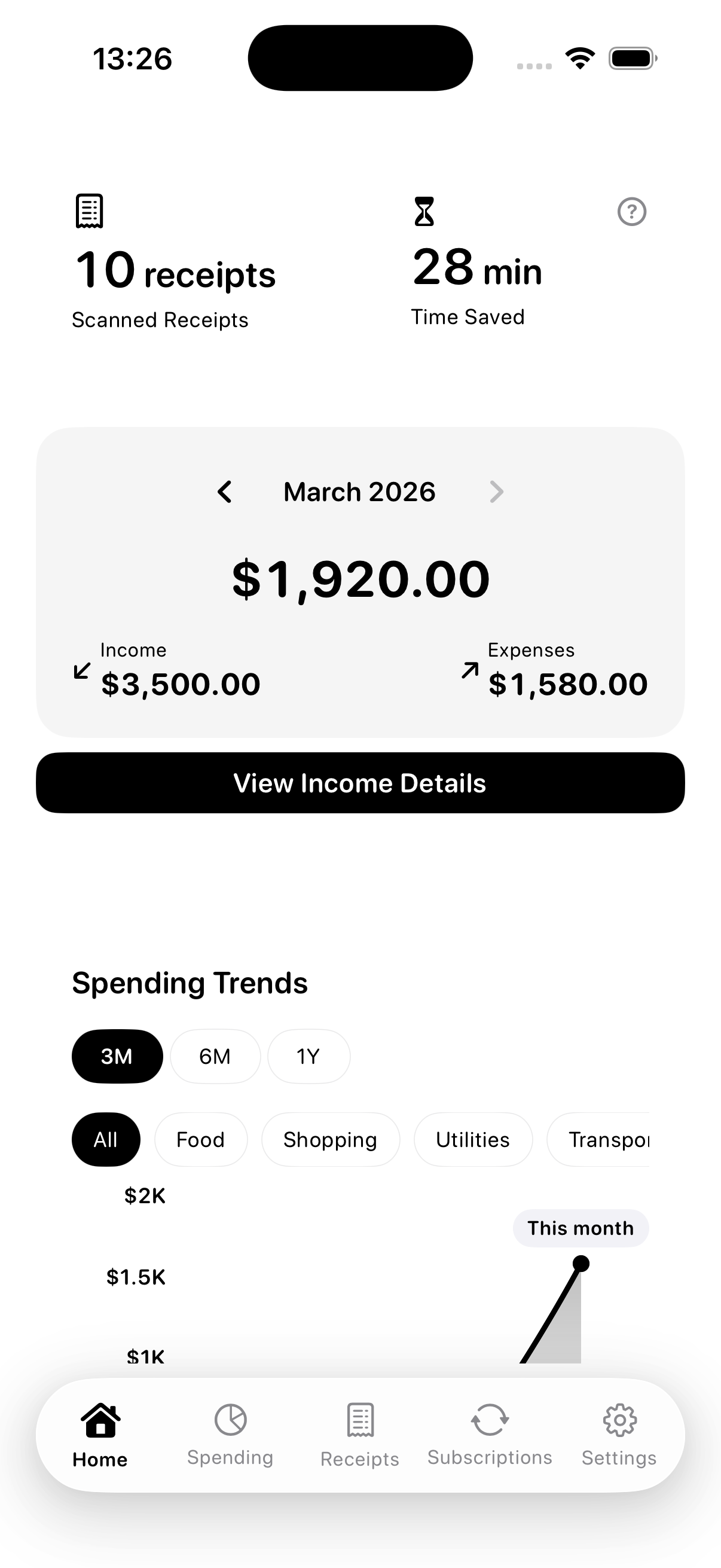Open the Spending pie chart tab
721x1568 pixels.
pyautogui.click(x=230, y=1434)
